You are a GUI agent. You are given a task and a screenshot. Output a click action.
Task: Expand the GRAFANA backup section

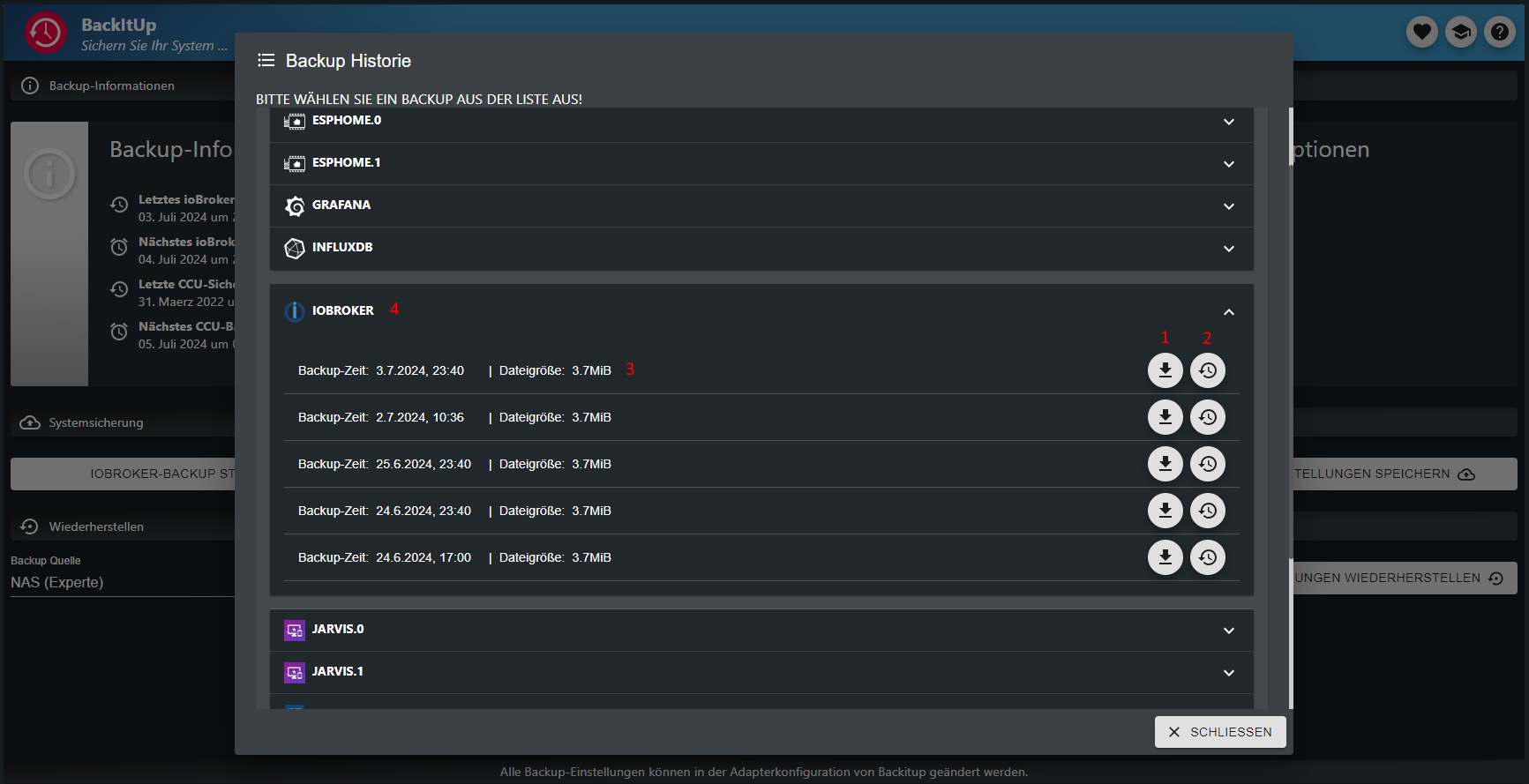coord(1228,206)
